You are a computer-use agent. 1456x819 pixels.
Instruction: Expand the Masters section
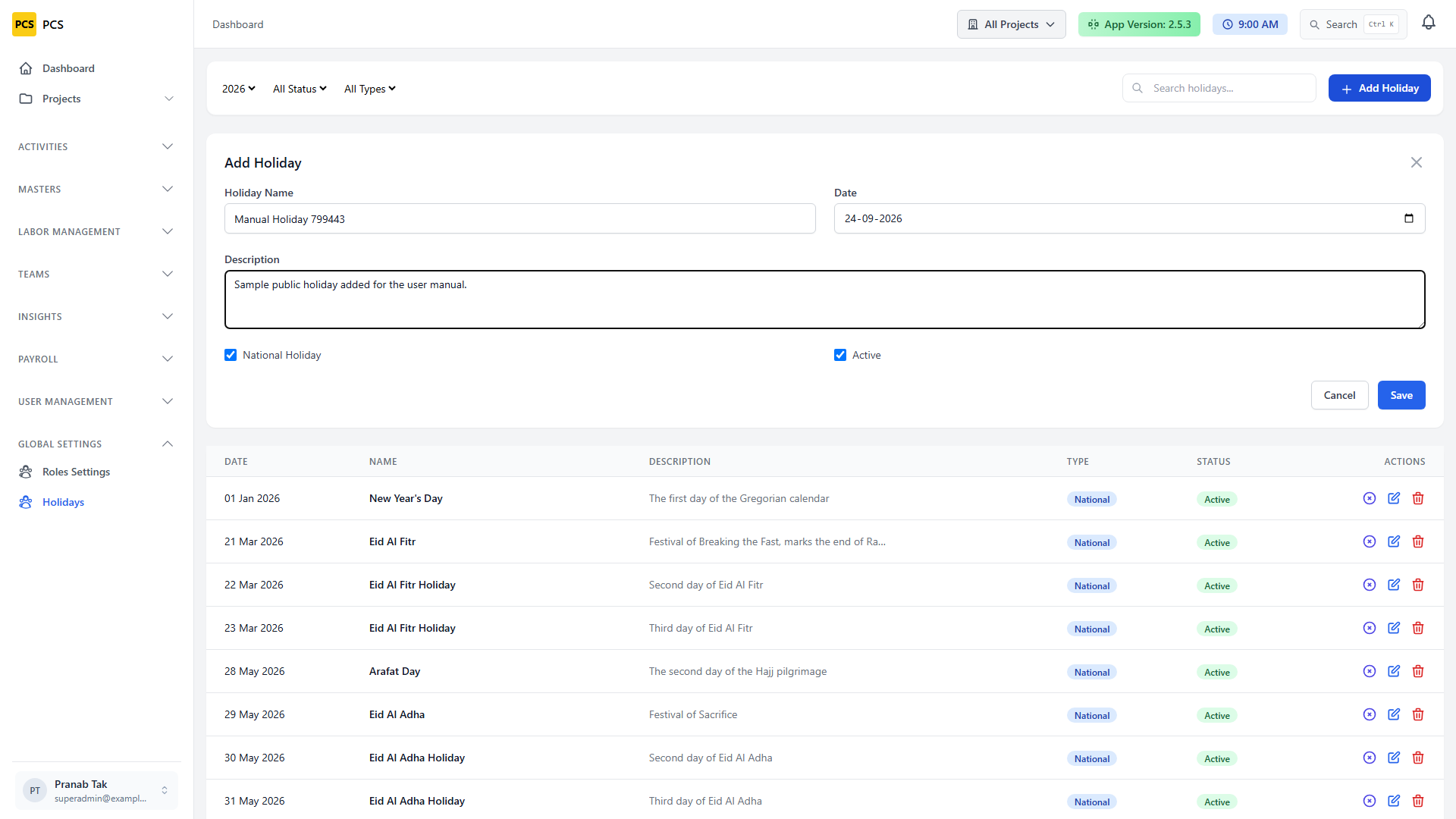(96, 189)
